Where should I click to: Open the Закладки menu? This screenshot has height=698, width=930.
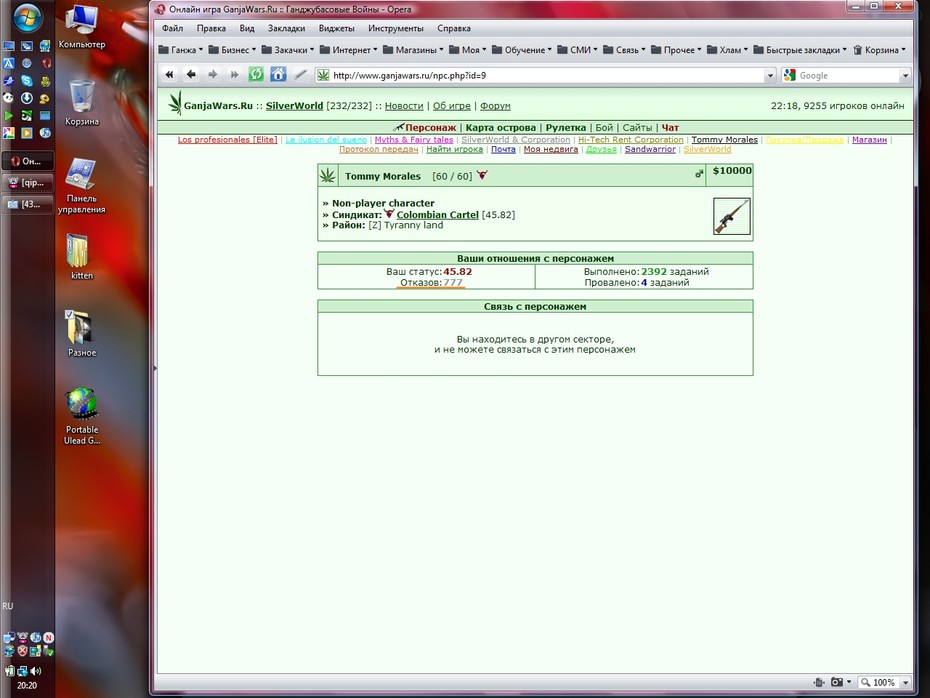286,28
